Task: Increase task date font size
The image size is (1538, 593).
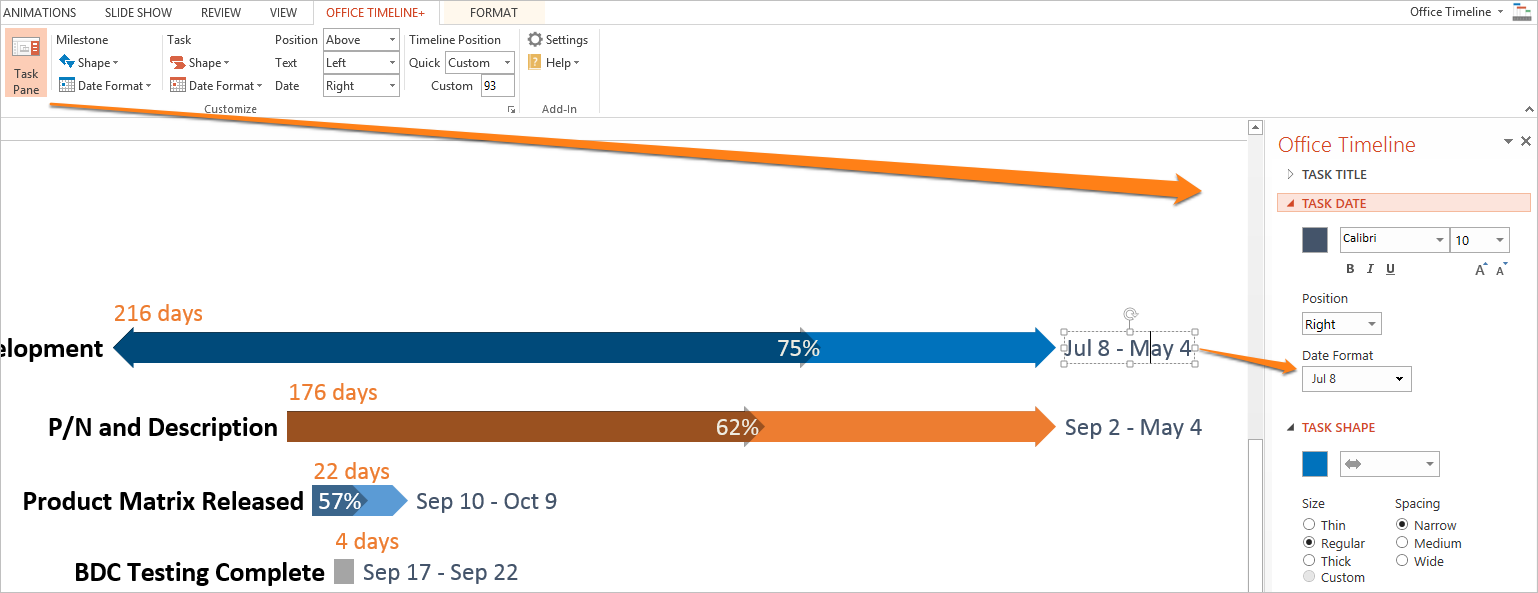Action: pyautogui.click(x=1482, y=269)
